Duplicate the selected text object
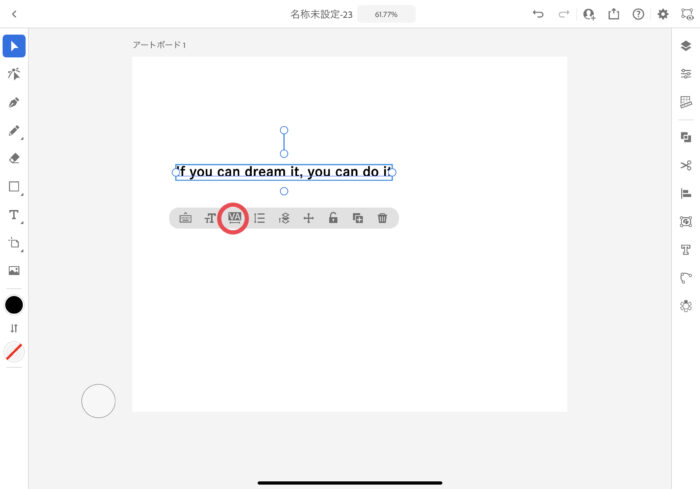Image resolution: width=700 pixels, height=489 pixels. 358,218
